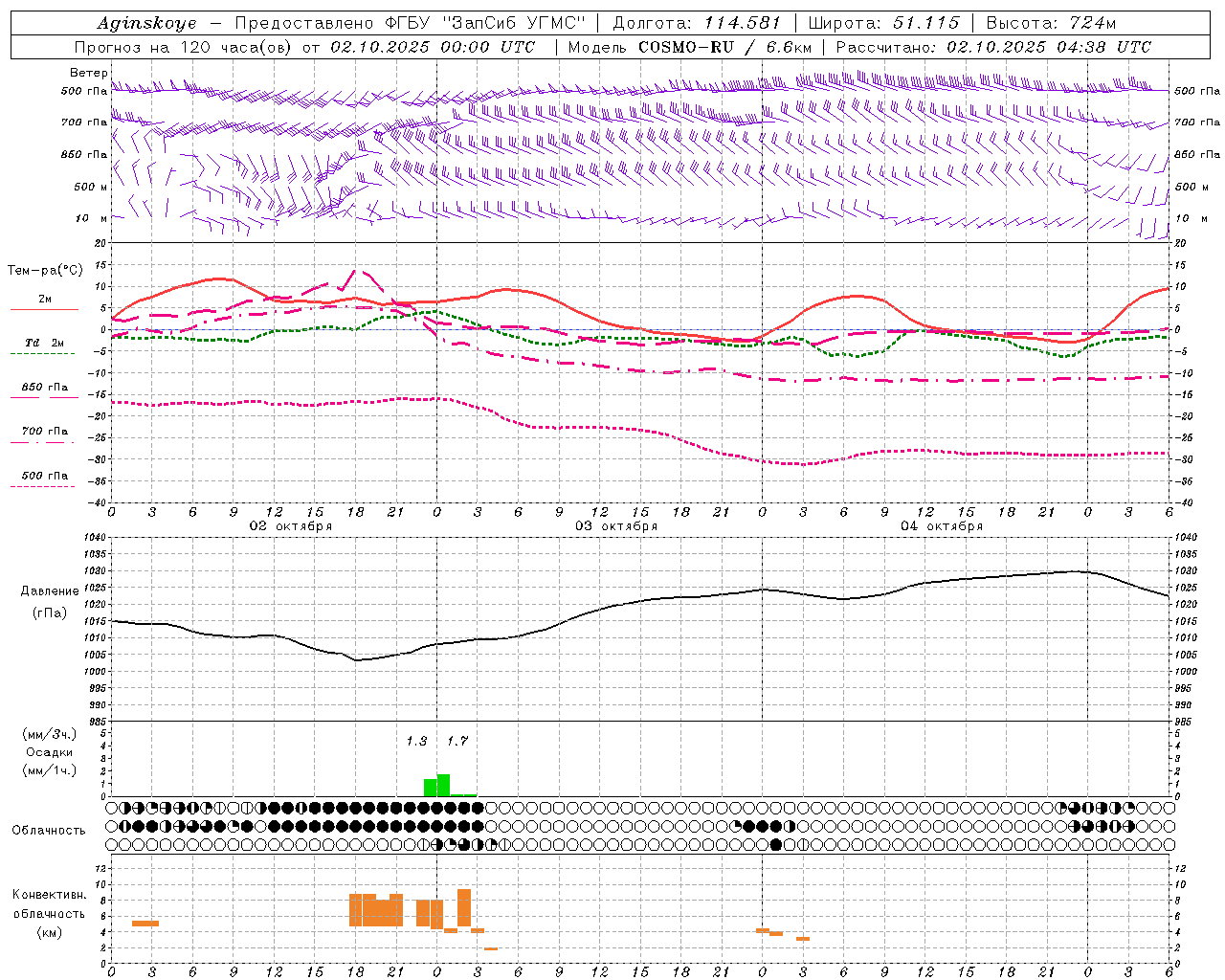Click the "Ветер" wind panel label
The width and height of the screenshot is (1225, 980).
[89, 73]
